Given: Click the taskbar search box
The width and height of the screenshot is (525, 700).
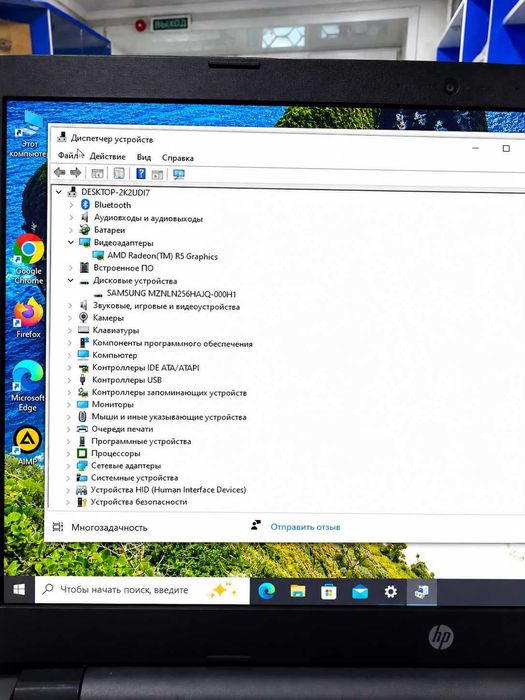Looking at the screenshot, I should point(142,590).
